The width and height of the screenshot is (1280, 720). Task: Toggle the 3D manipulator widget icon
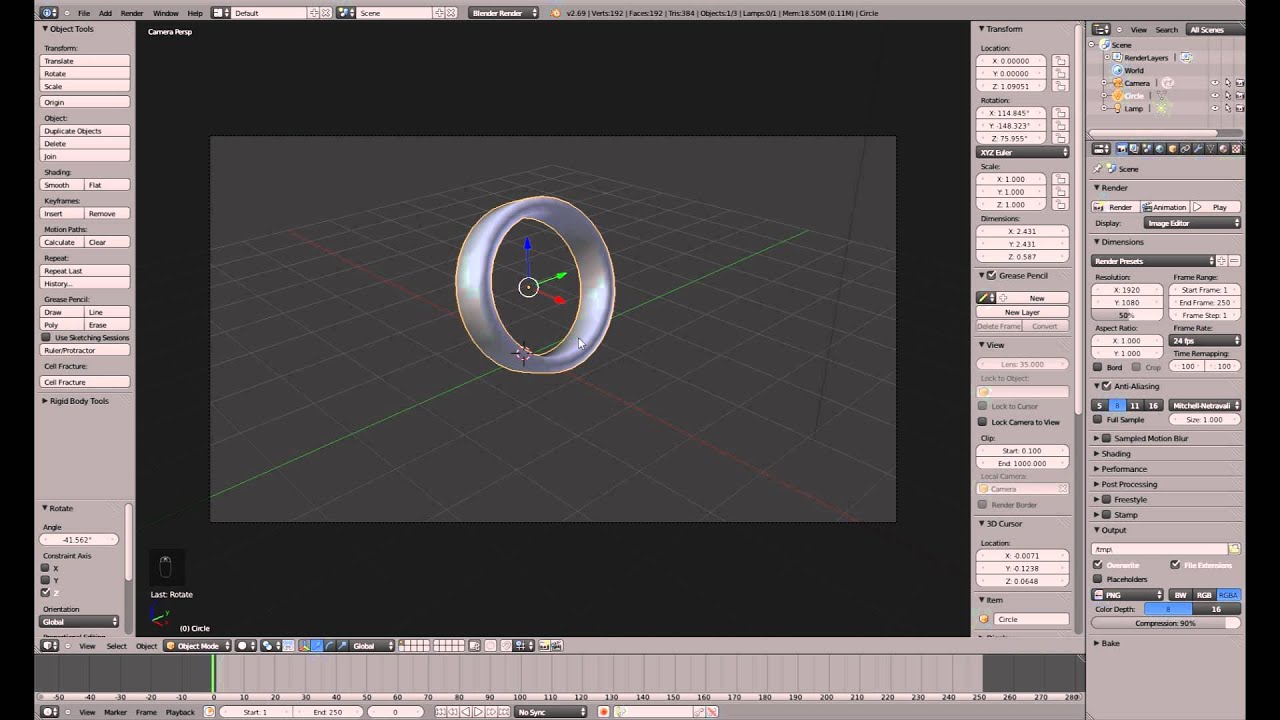click(306, 646)
